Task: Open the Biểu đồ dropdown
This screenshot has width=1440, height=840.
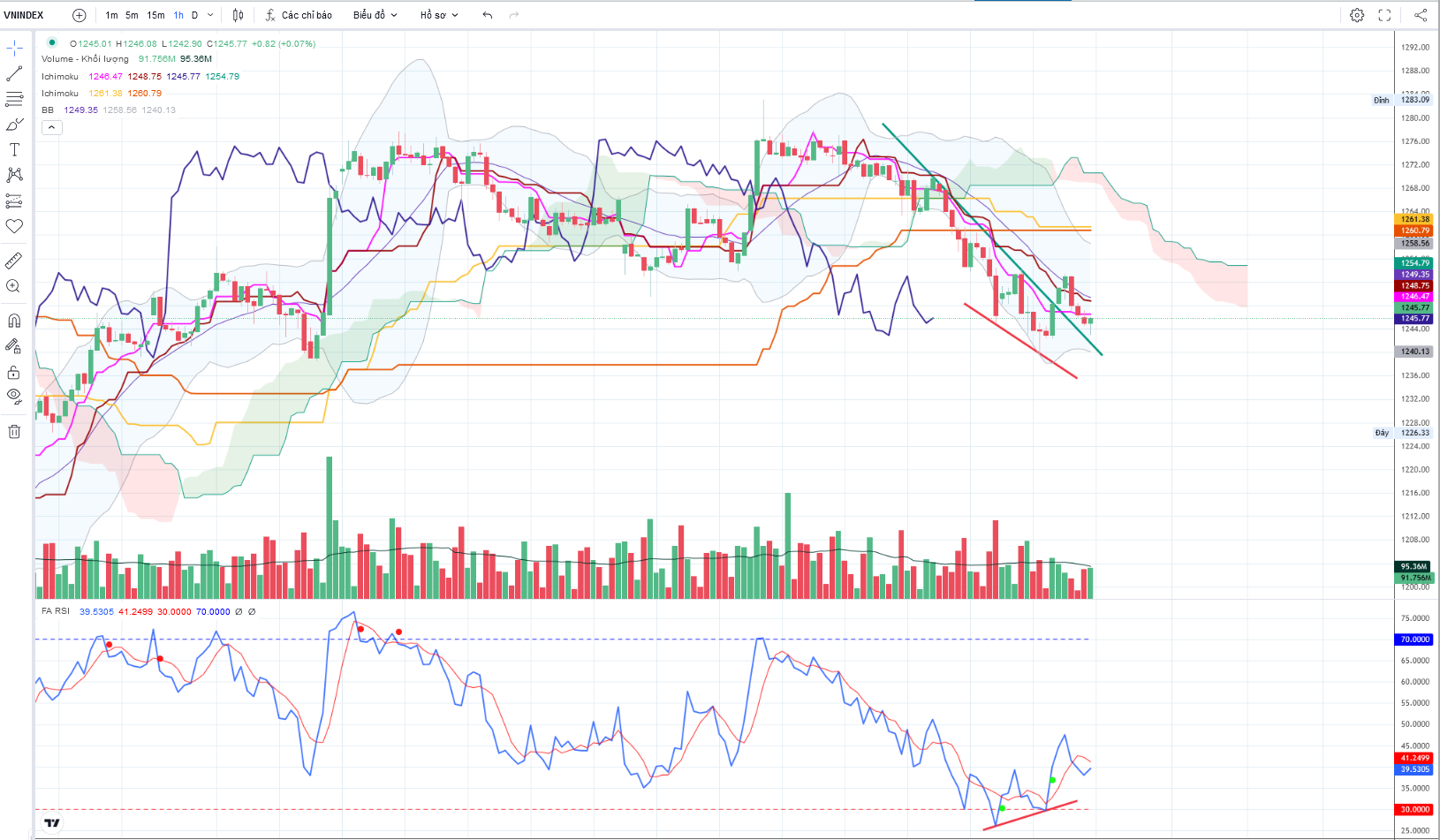Action: tap(375, 15)
